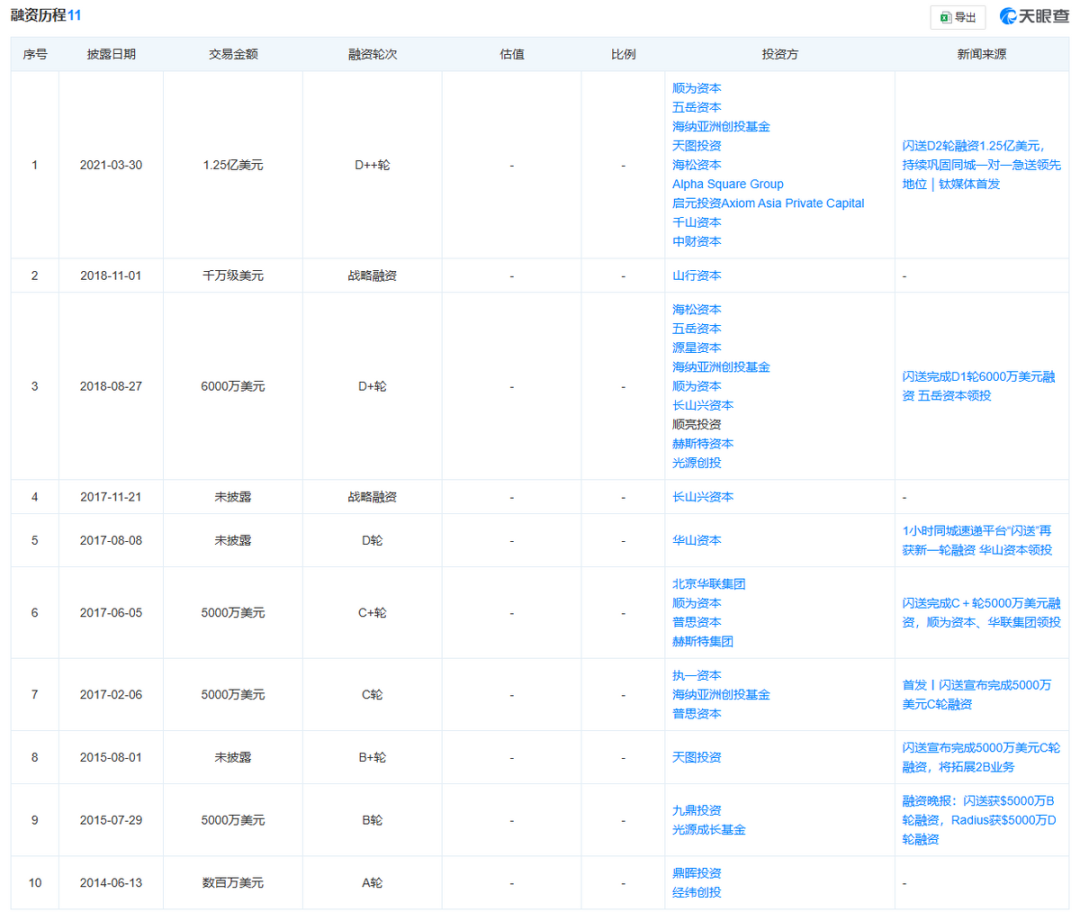Click the 披露日期 column header
The width and height of the screenshot is (1080, 921).
111,54
